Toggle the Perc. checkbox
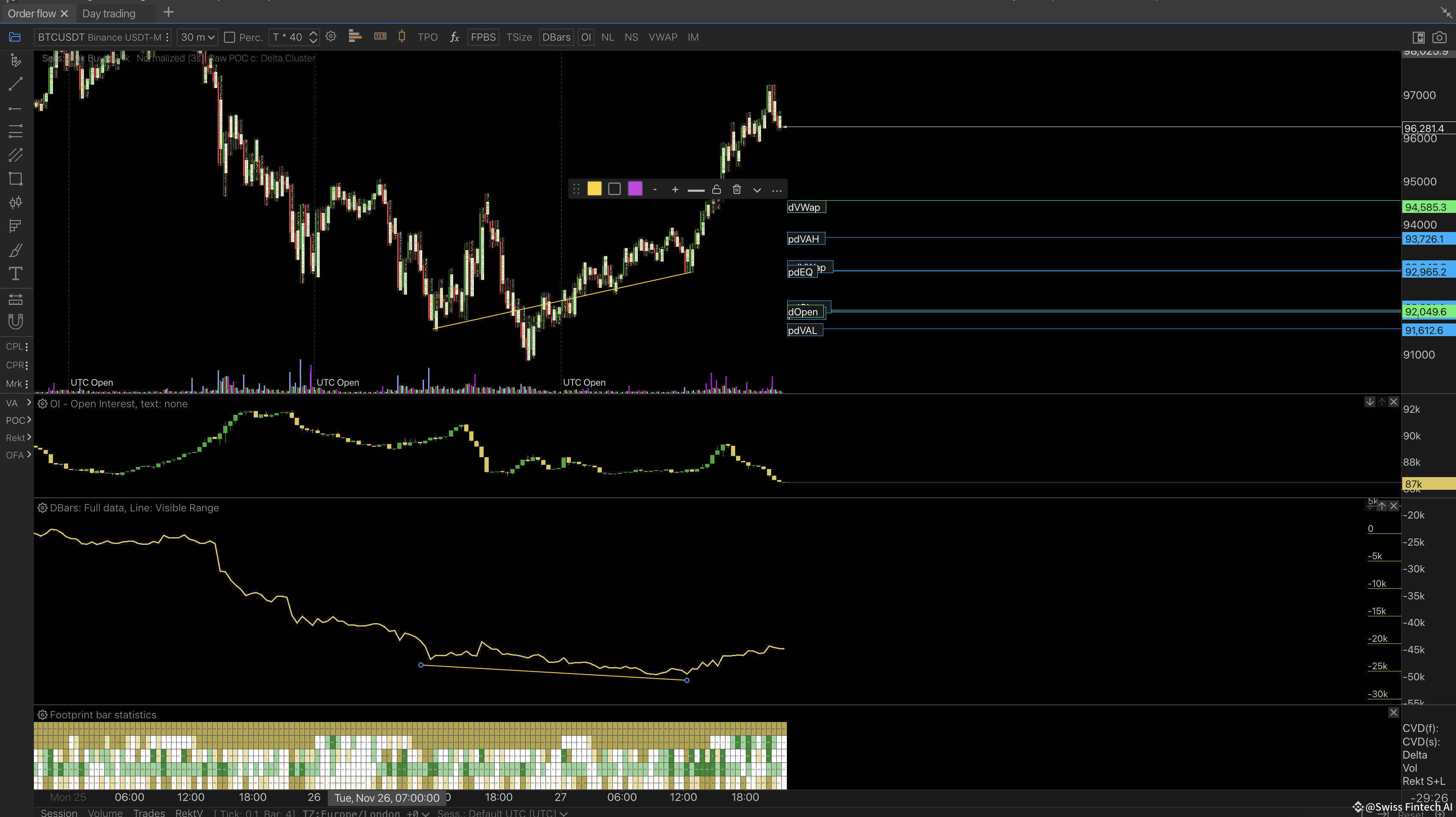 point(230,37)
